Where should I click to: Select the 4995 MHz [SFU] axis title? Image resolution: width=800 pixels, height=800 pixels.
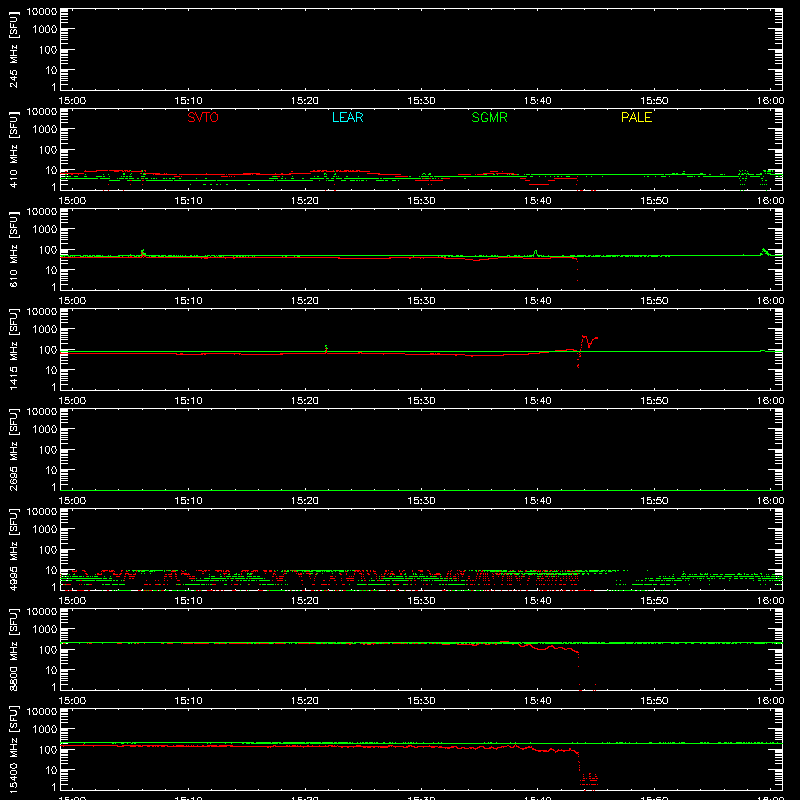[14, 549]
